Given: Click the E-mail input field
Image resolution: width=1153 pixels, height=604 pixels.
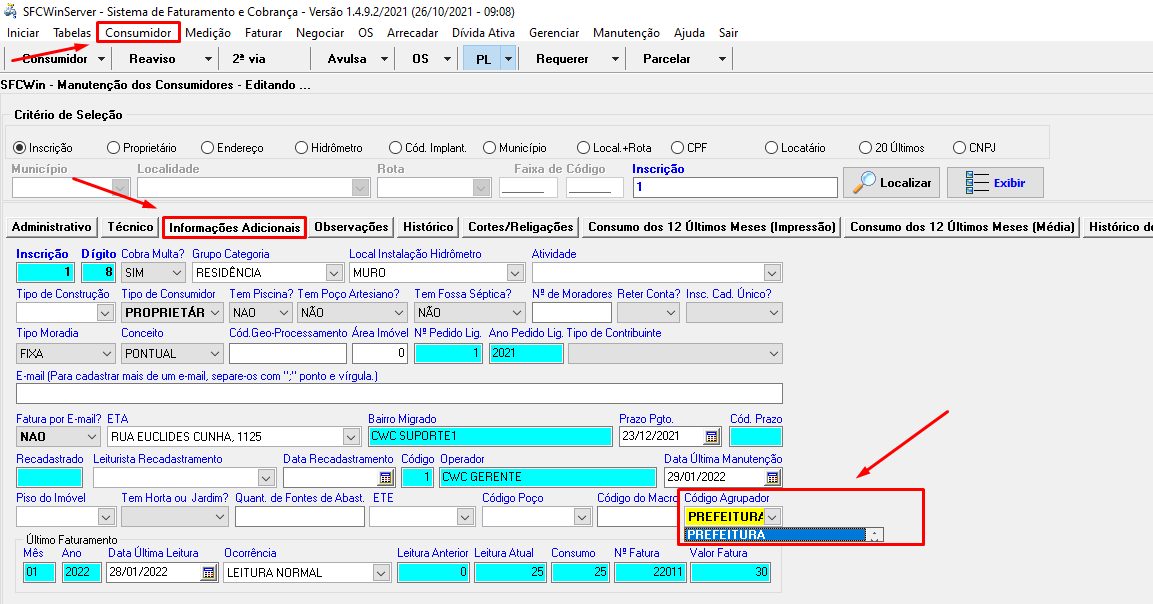Looking at the screenshot, I should [x=399, y=393].
